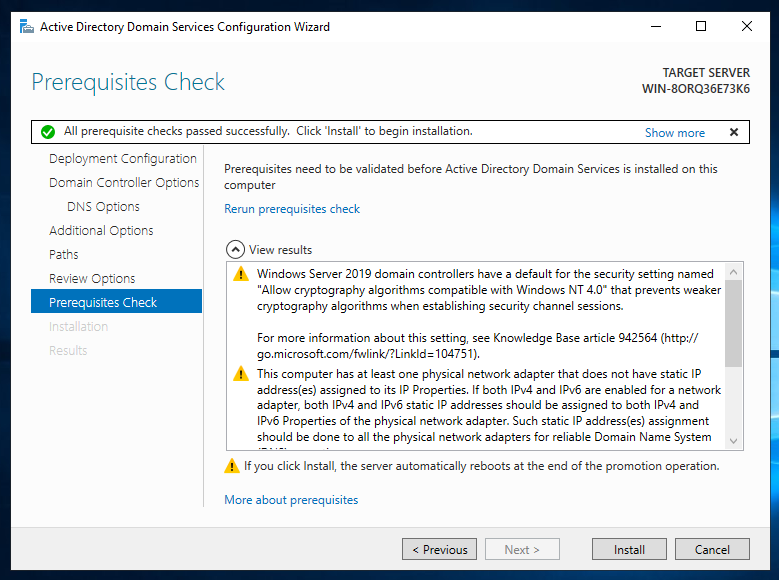Collapse the View results section
The width and height of the screenshot is (779, 580).
coord(235,249)
